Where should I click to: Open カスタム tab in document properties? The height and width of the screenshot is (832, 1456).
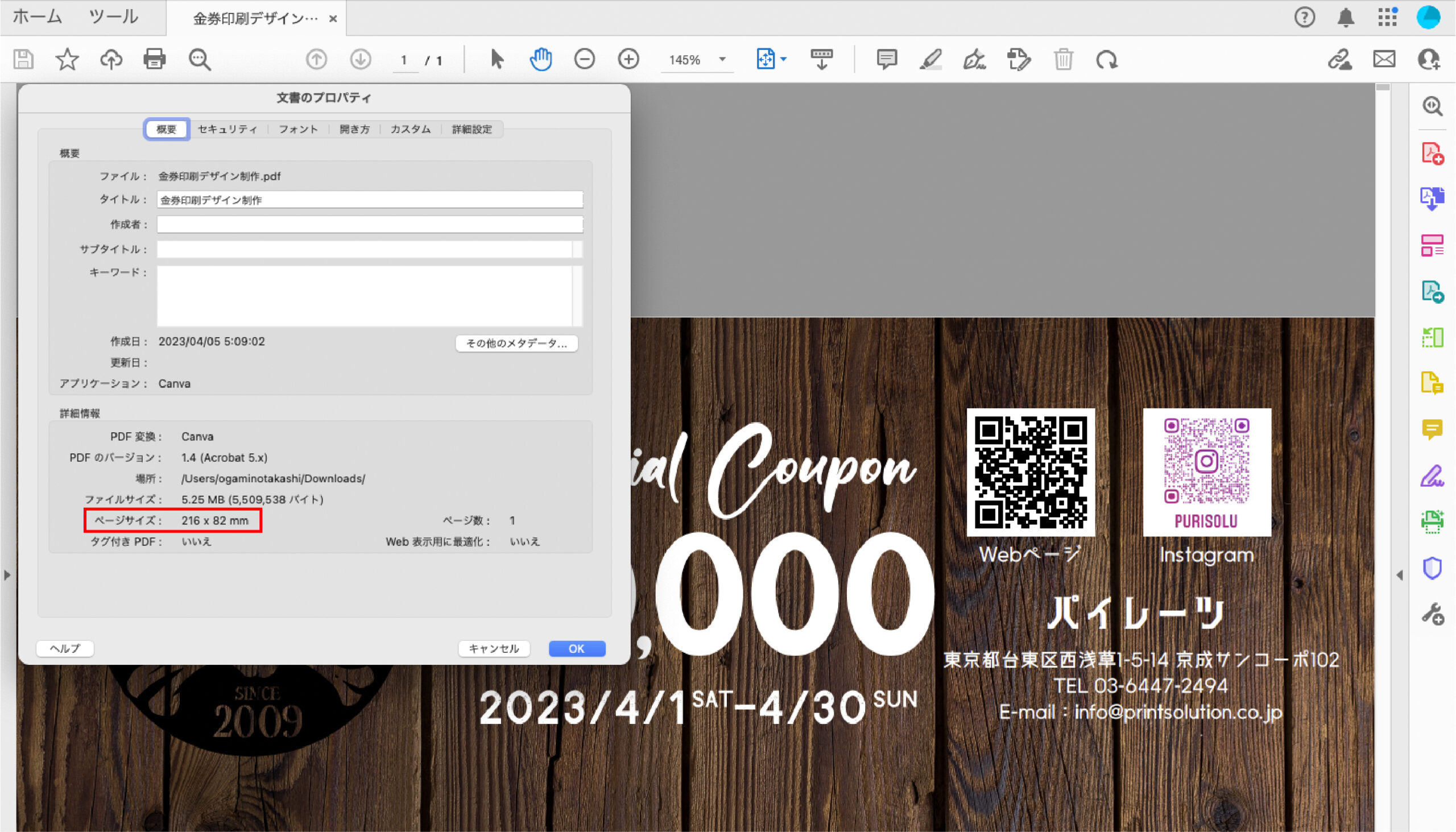409,130
